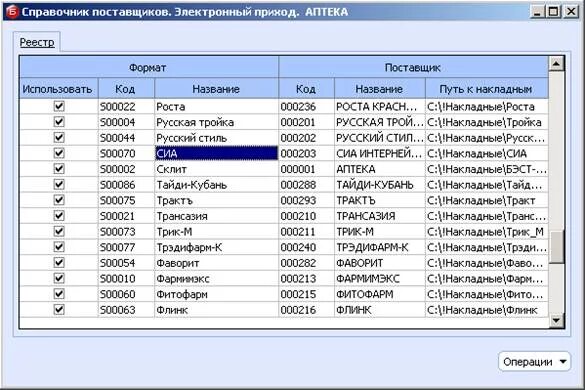Select format code S00075
Image resolution: width=585 pixels, height=390 pixels.
click(x=126, y=201)
